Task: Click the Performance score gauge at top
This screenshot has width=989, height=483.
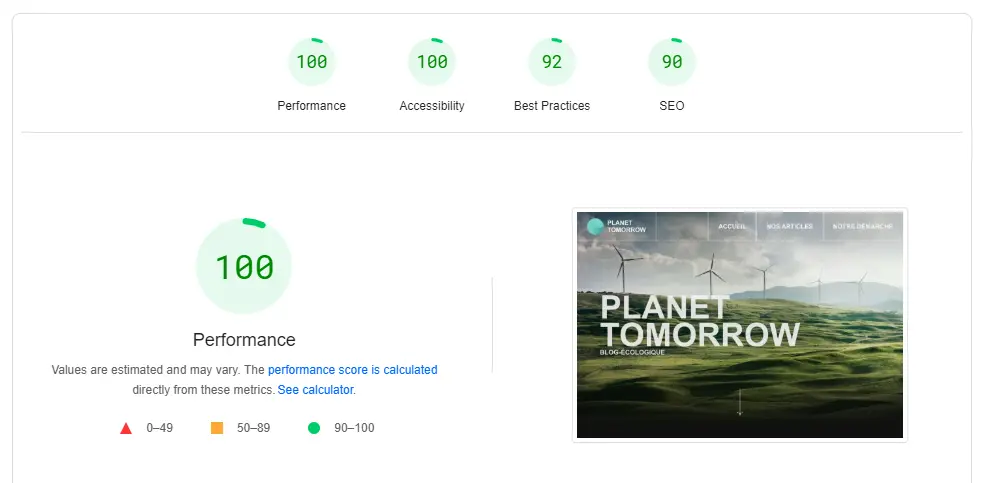Action: pyautogui.click(x=312, y=61)
